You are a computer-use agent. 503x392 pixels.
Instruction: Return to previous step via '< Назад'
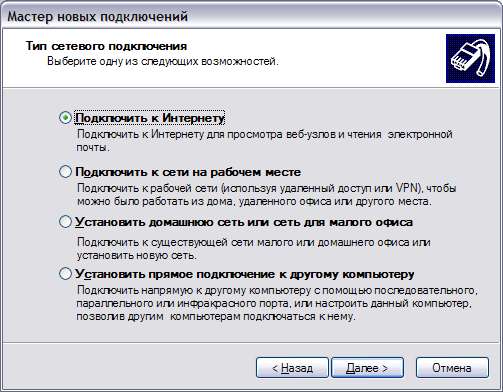tap(292, 368)
